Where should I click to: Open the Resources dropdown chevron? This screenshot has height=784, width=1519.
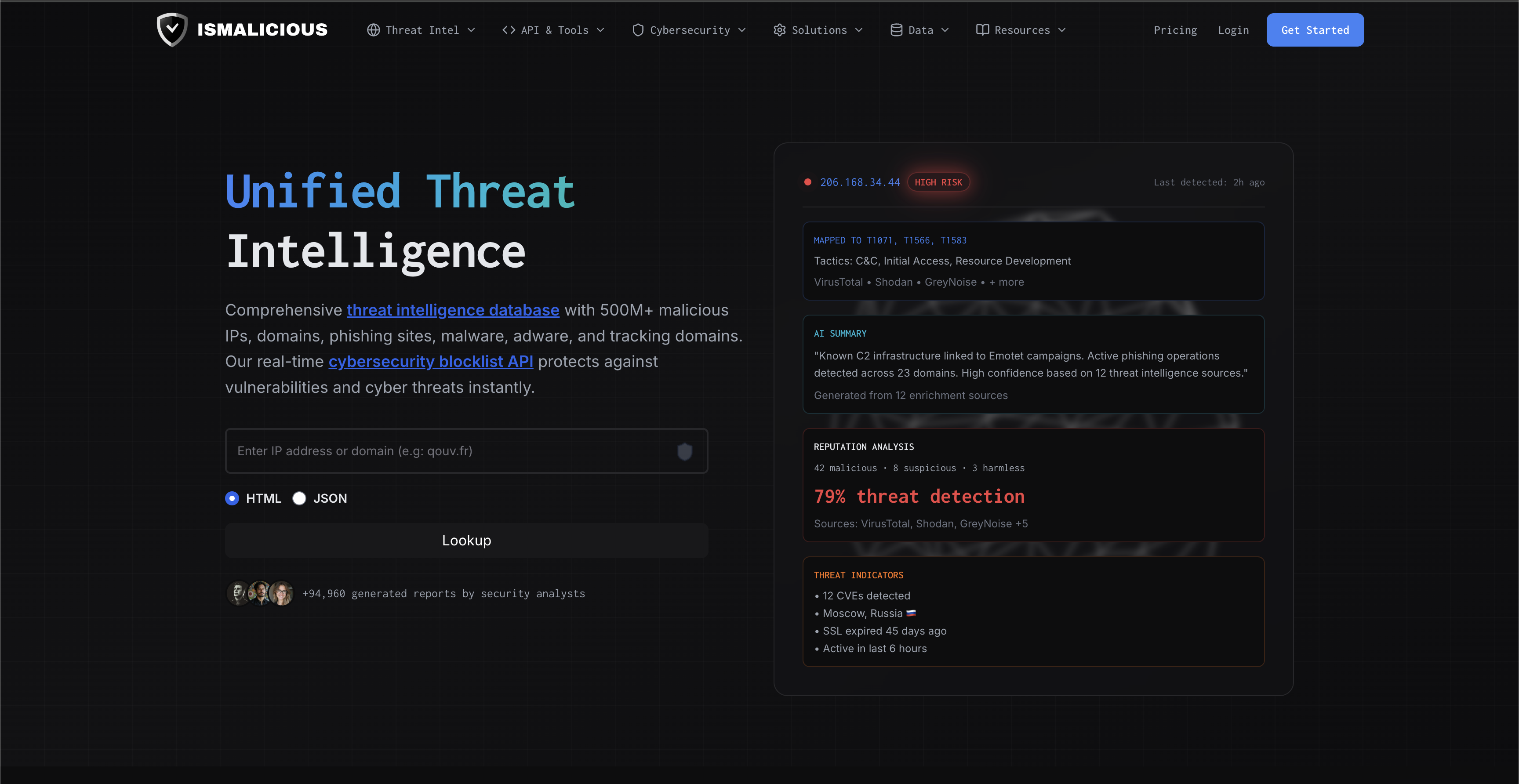[1062, 30]
